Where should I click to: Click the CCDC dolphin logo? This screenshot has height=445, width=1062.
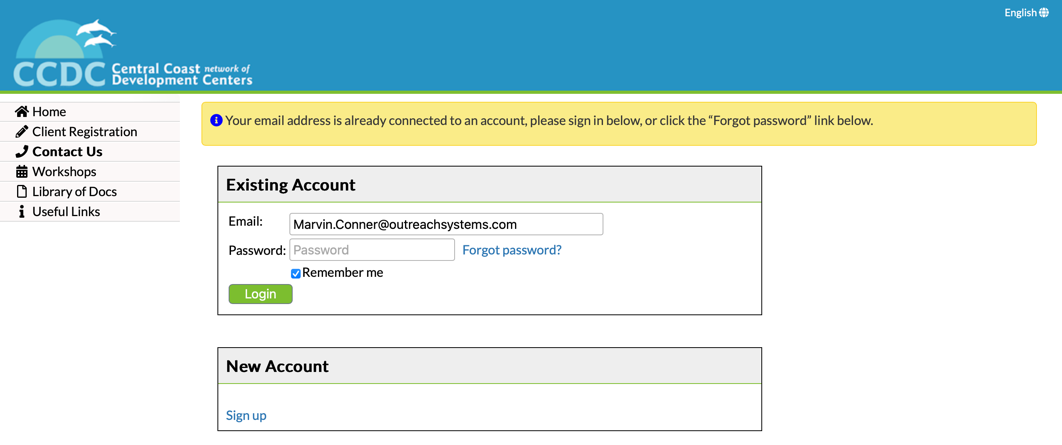132,52
